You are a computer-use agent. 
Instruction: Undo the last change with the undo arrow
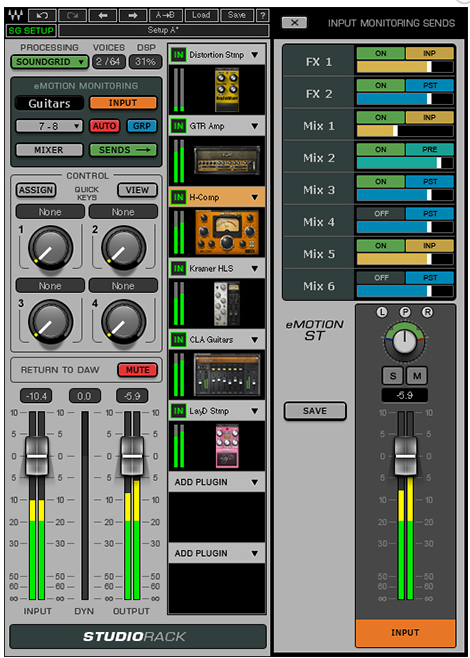click(42, 16)
